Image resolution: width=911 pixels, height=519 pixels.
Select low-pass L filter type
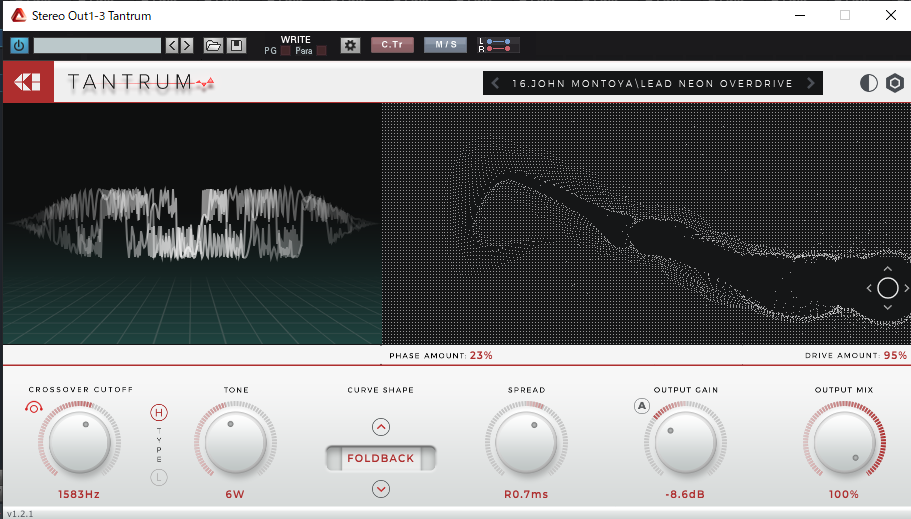pyautogui.click(x=159, y=478)
